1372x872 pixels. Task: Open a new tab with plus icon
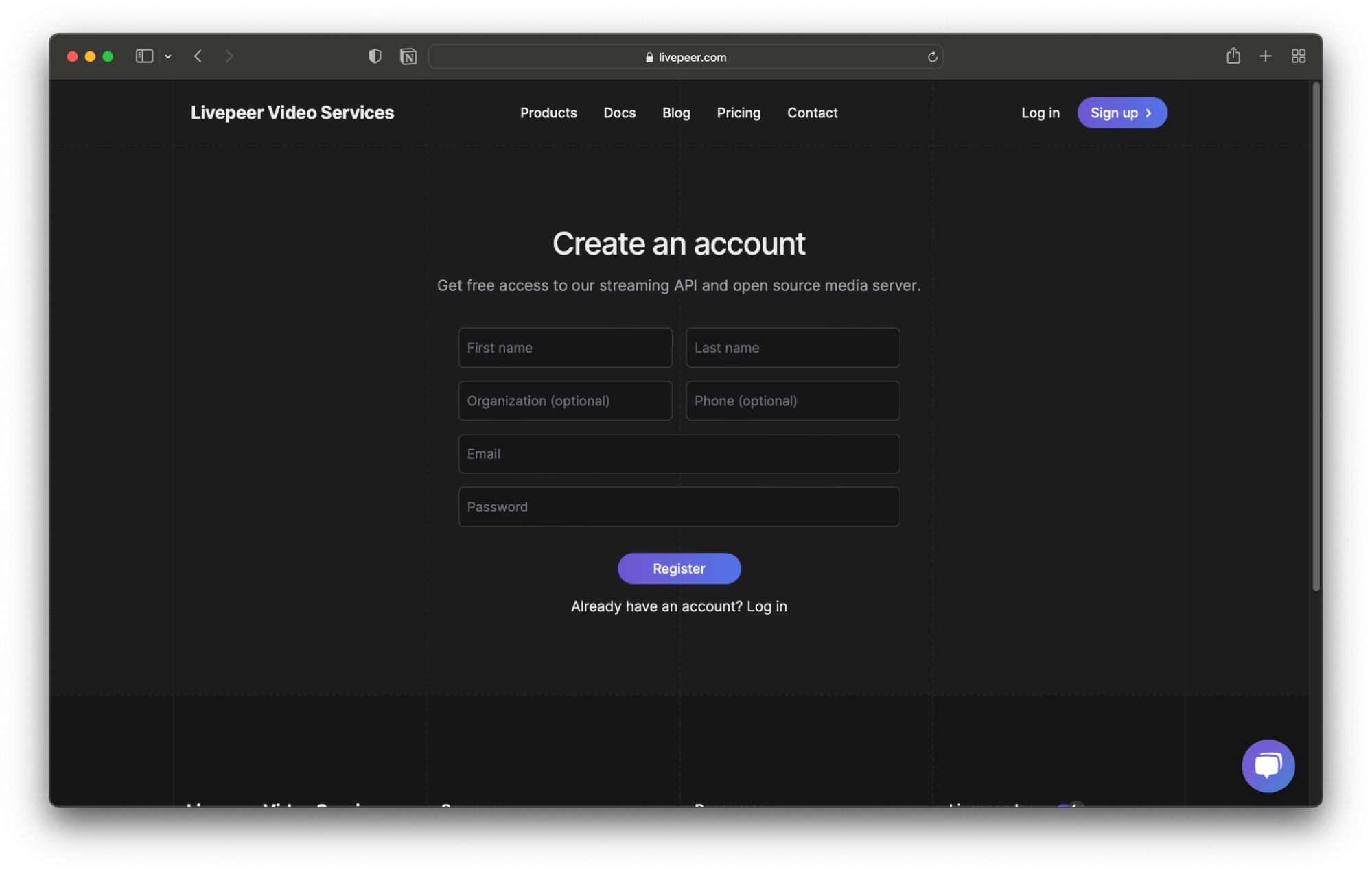pyautogui.click(x=1266, y=56)
